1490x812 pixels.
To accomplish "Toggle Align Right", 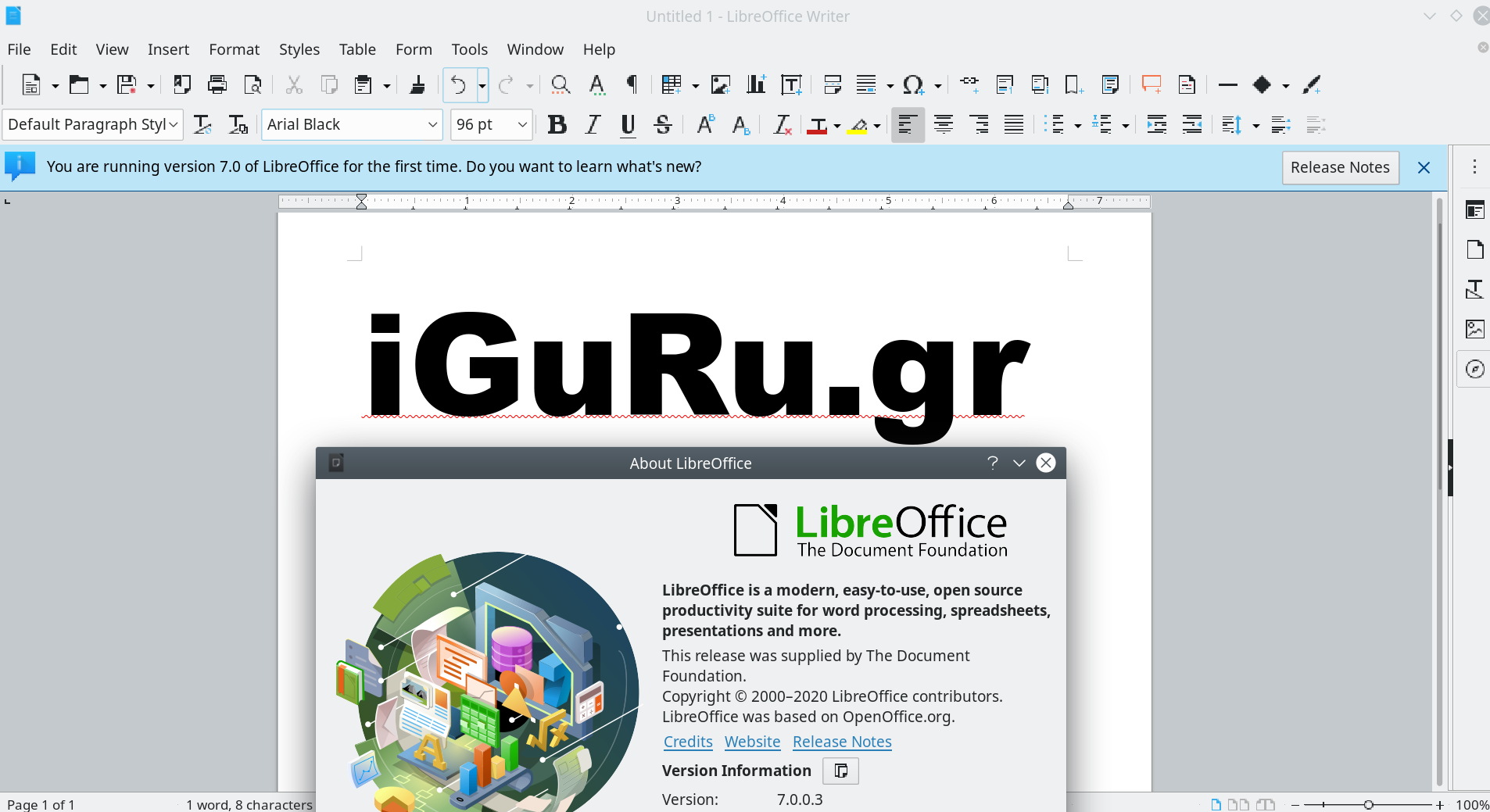I will pyautogui.click(x=979, y=125).
